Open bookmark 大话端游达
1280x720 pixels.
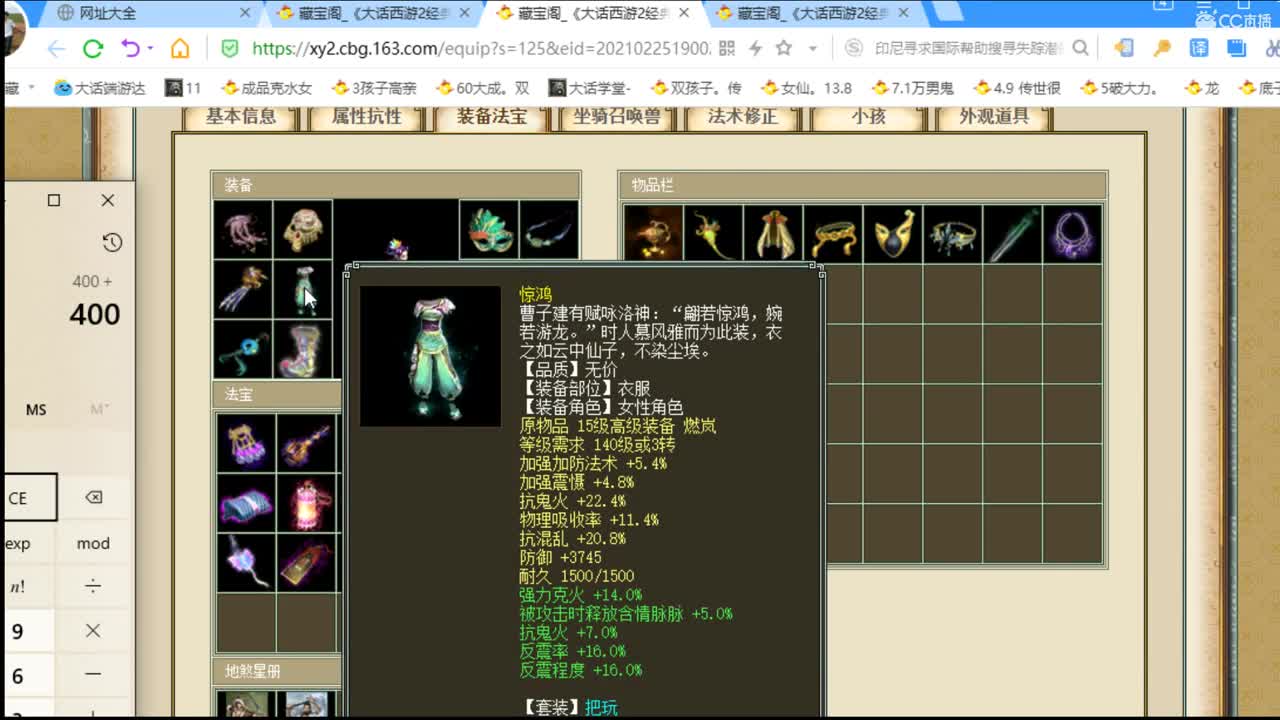coord(100,88)
